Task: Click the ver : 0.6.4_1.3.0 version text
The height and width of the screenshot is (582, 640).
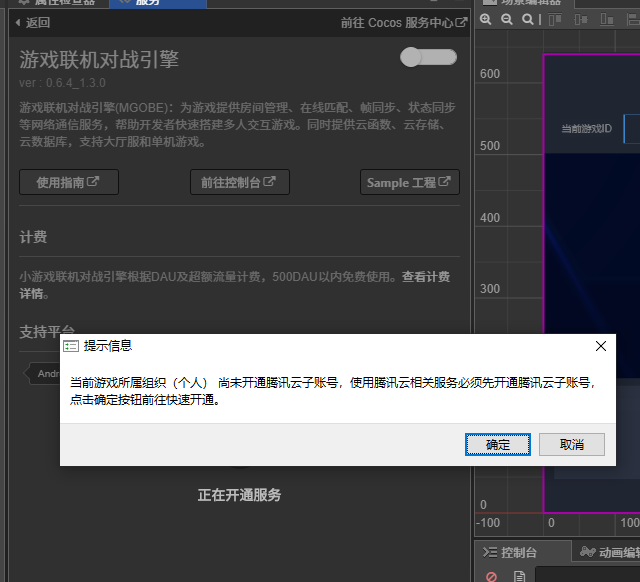Action: coord(62,83)
